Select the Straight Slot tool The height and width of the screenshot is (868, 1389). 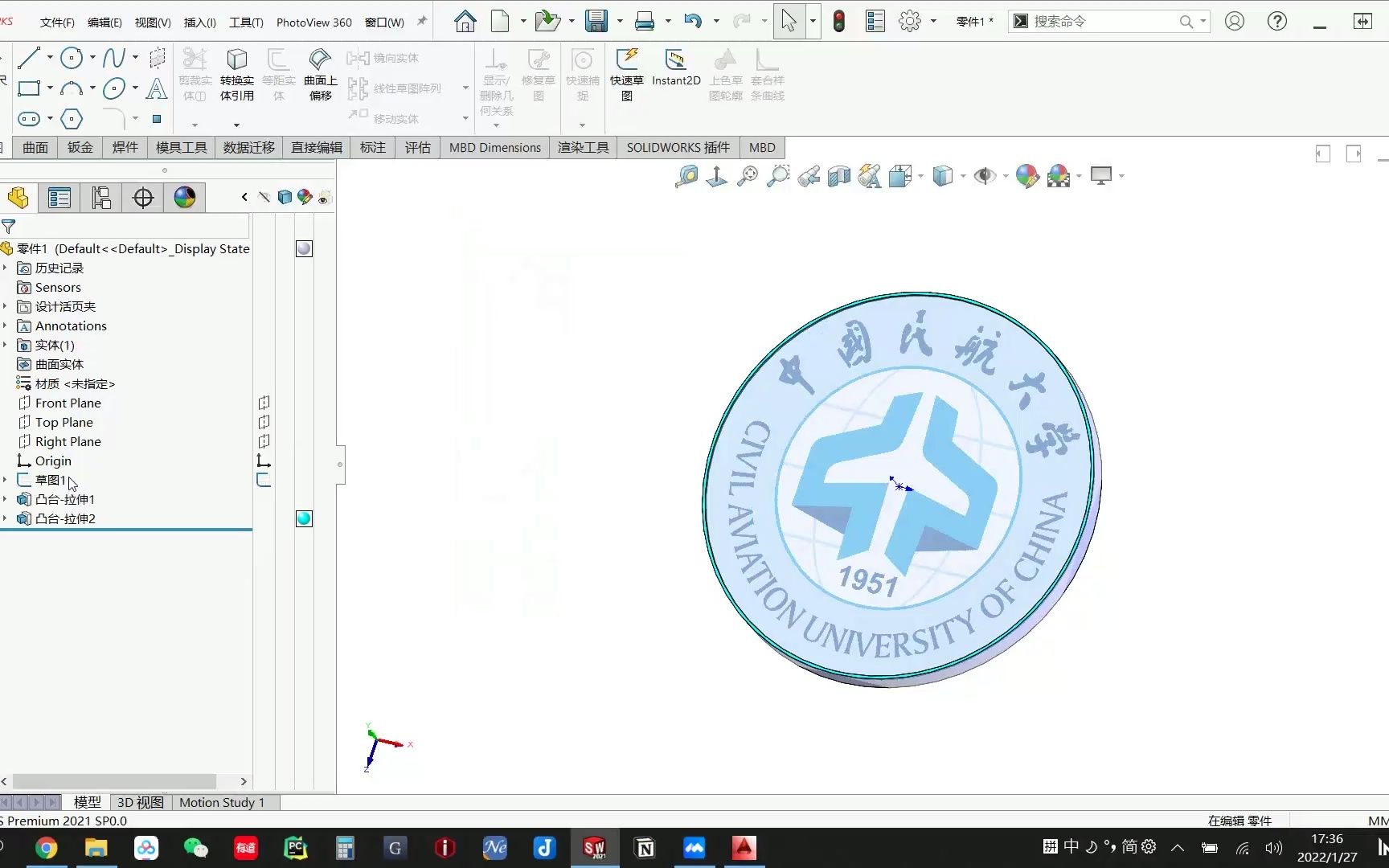click(x=29, y=119)
